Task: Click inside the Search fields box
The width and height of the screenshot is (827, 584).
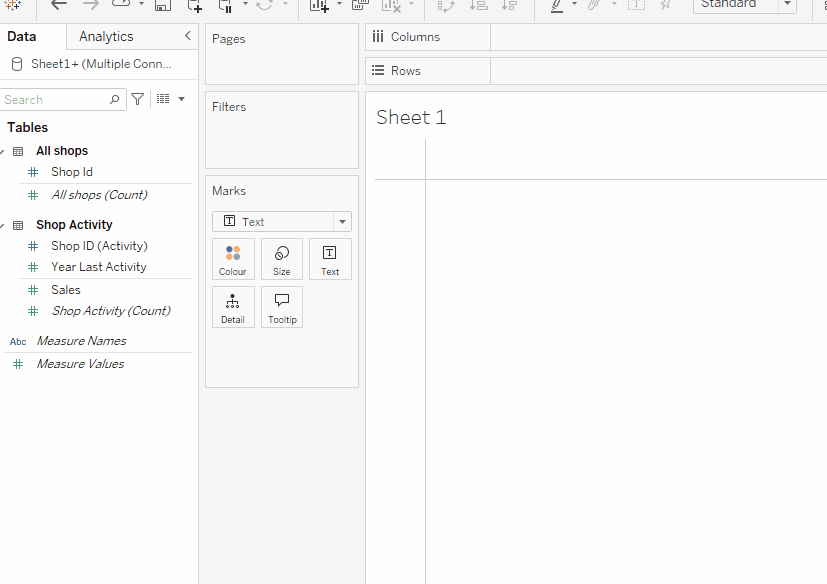Action: 52,100
